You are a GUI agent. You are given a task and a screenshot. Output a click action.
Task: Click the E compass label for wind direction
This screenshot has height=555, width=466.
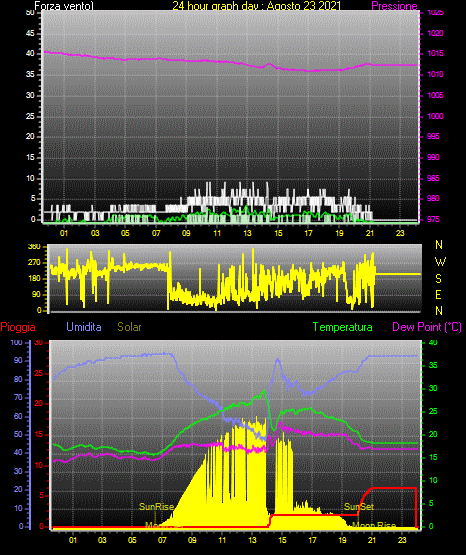(x=438, y=294)
